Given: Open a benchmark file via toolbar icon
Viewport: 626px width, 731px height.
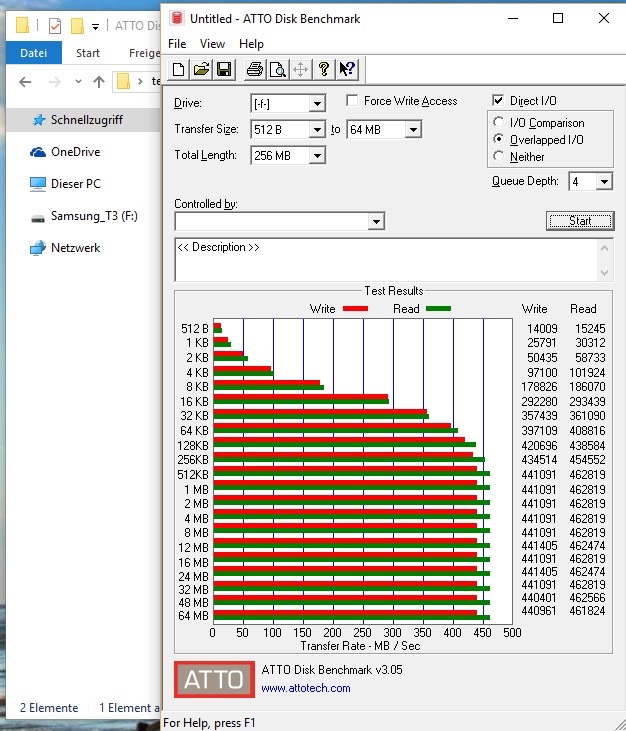Looking at the screenshot, I should pyautogui.click(x=201, y=70).
